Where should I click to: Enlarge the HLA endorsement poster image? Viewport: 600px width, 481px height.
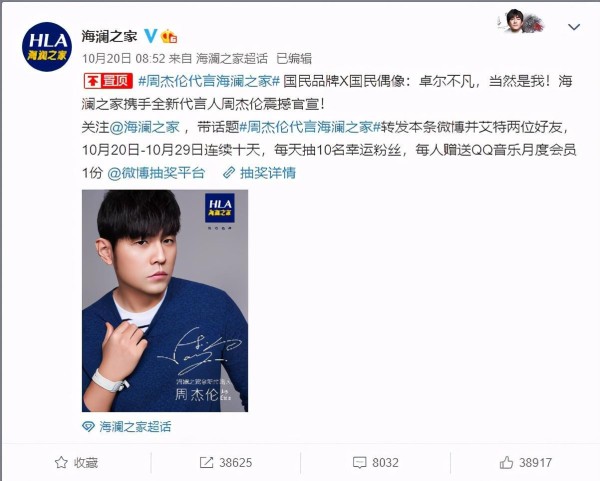click(x=165, y=301)
